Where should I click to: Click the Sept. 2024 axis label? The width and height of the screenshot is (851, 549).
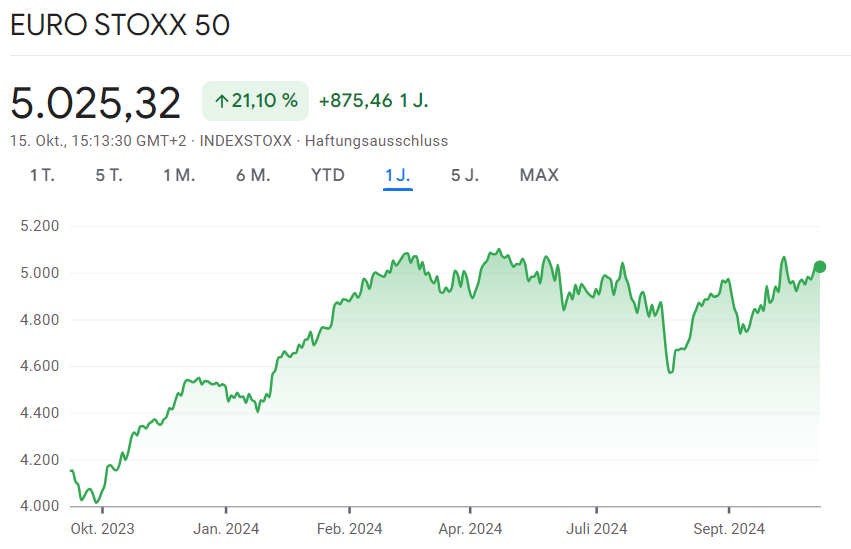(x=729, y=529)
